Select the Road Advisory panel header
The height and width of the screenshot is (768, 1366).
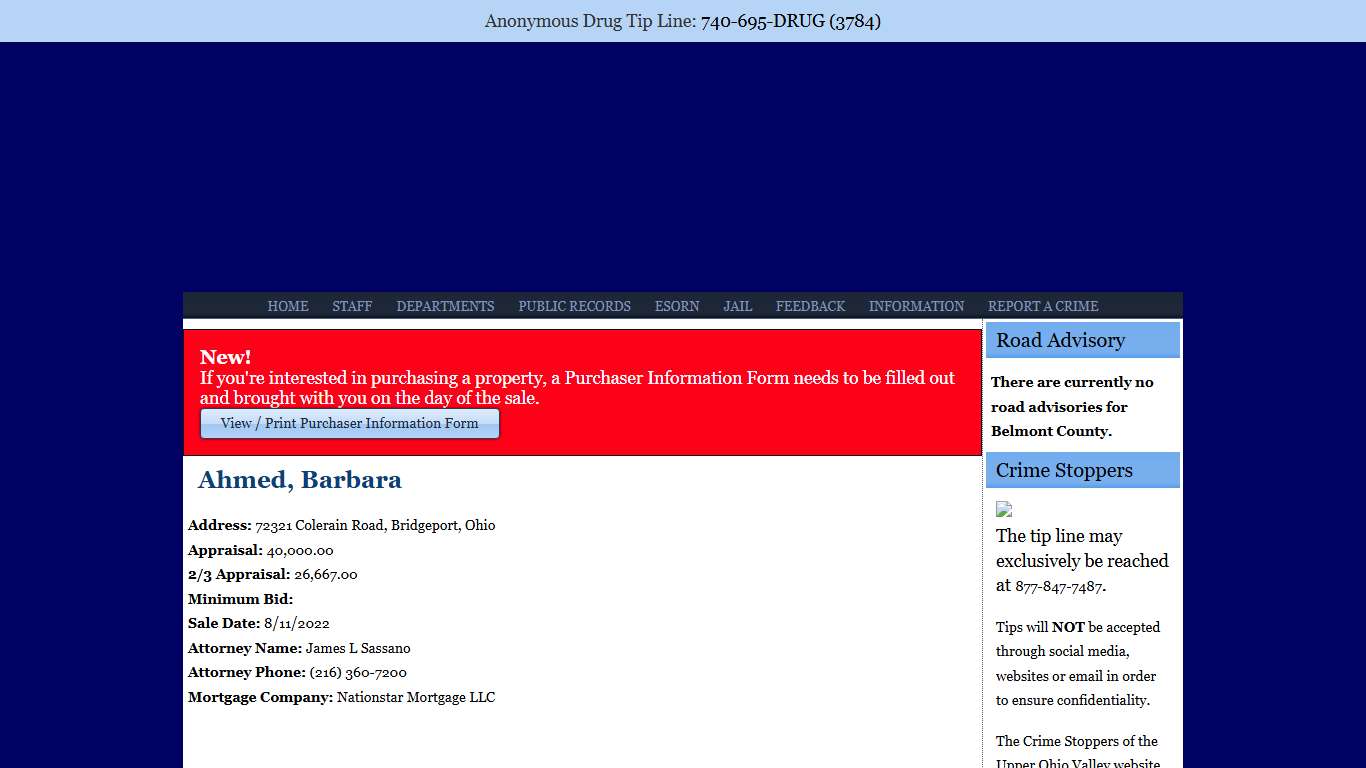coord(1082,340)
